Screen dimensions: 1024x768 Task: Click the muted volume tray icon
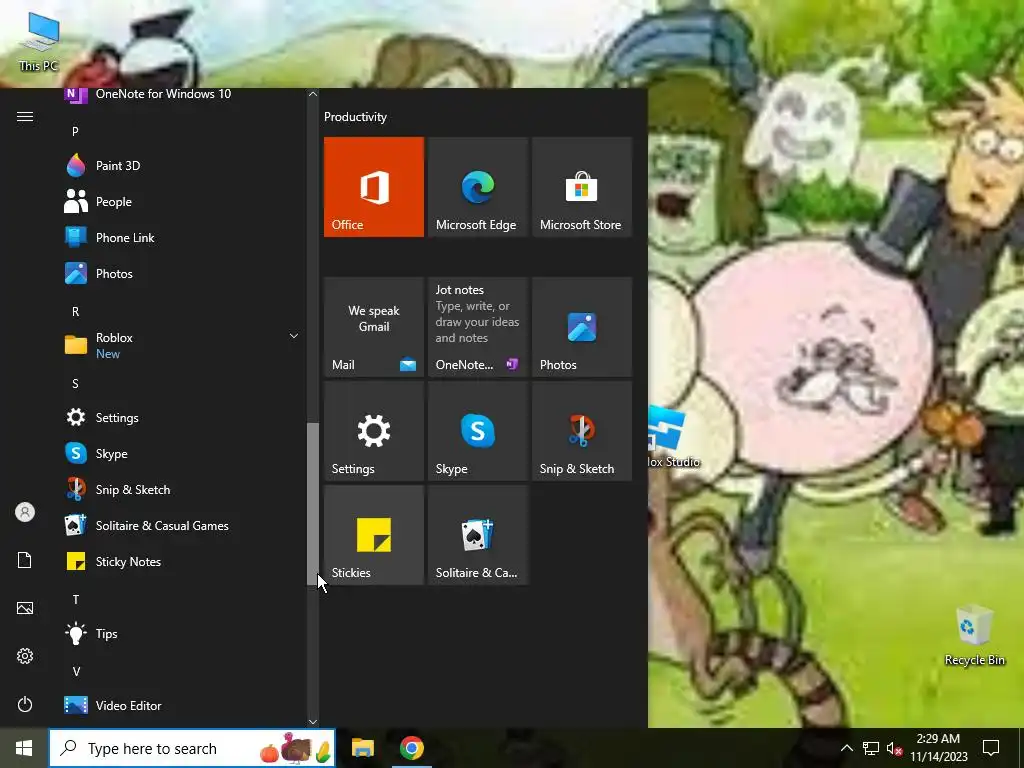(x=894, y=748)
